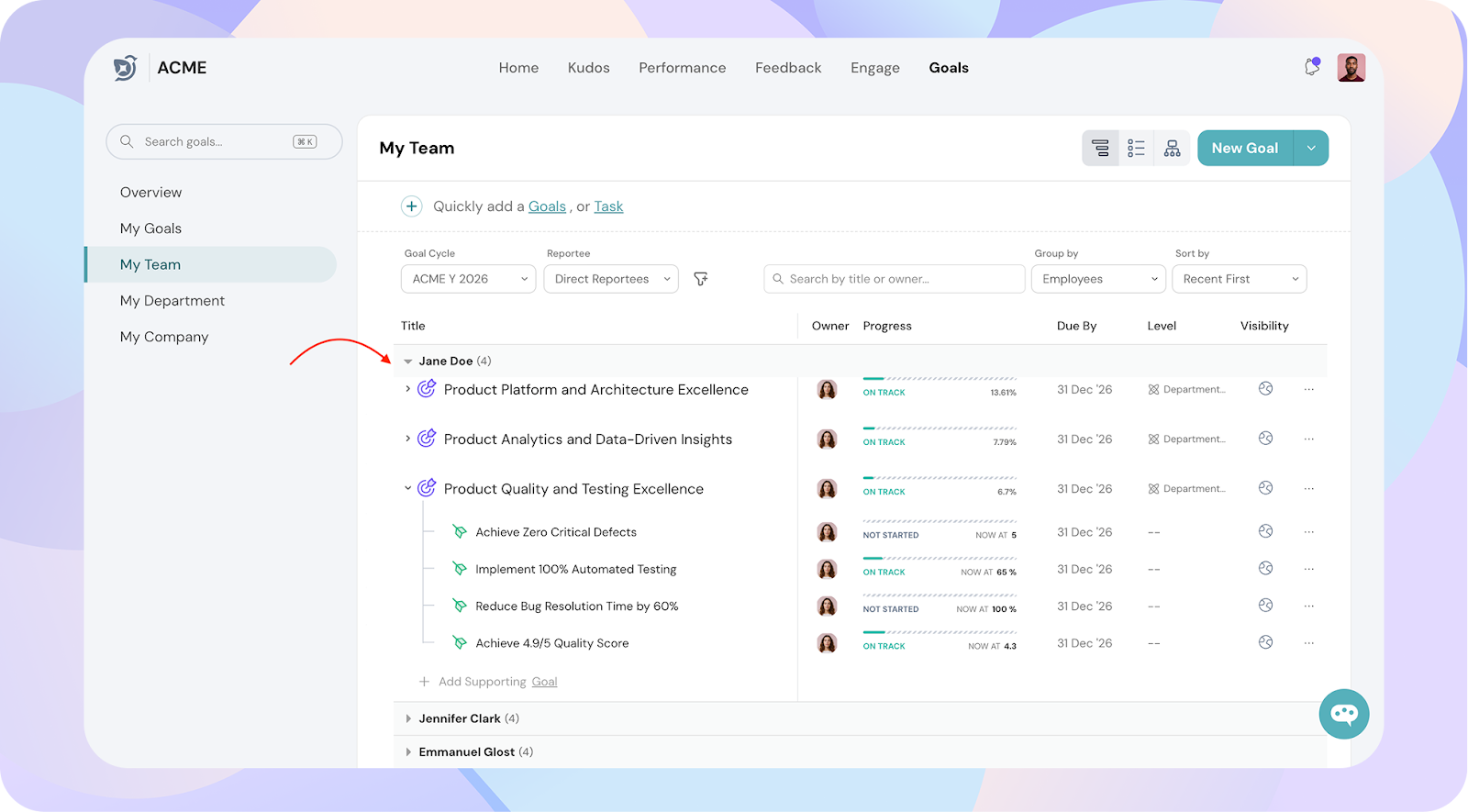1468x812 pixels.
Task: Click key result icon for Reduce Bug Resolution Time
Action: pyautogui.click(x=460, y=606)
